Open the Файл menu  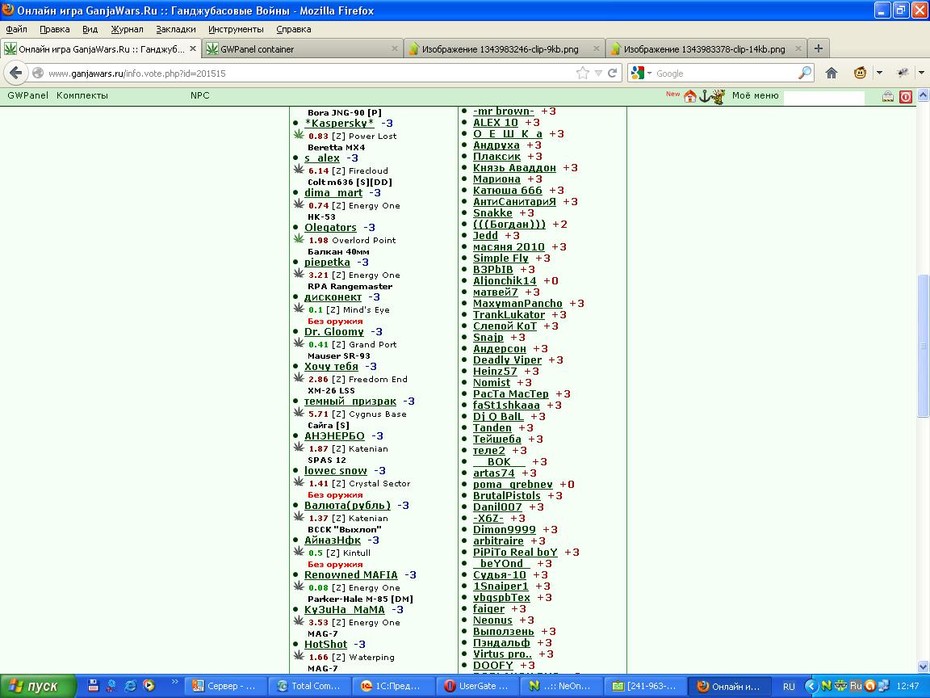point(17,29)
